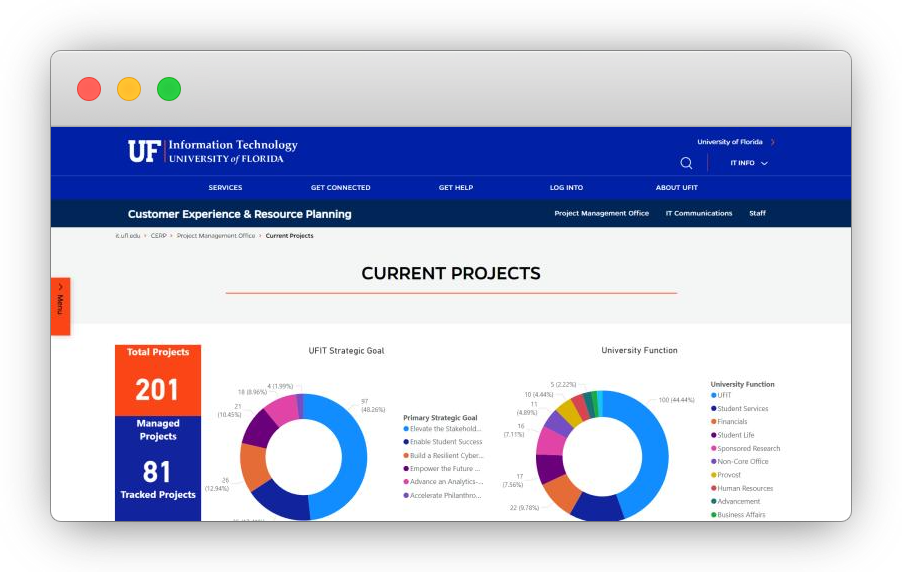Open the search magnifier icon

click(686, 163)
